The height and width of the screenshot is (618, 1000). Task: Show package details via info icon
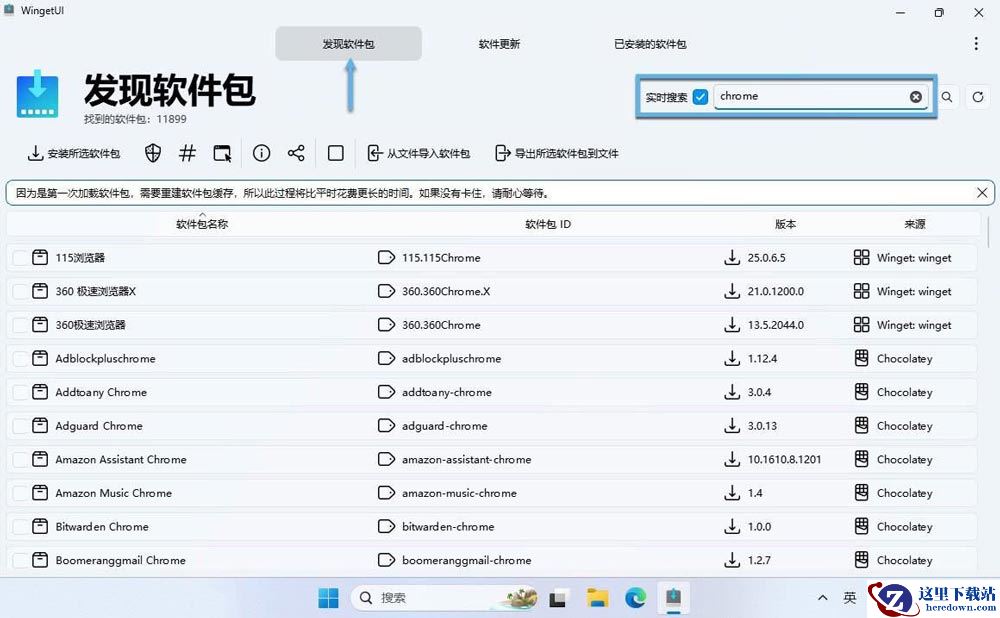pyautogui.click(x=261, y=153)
